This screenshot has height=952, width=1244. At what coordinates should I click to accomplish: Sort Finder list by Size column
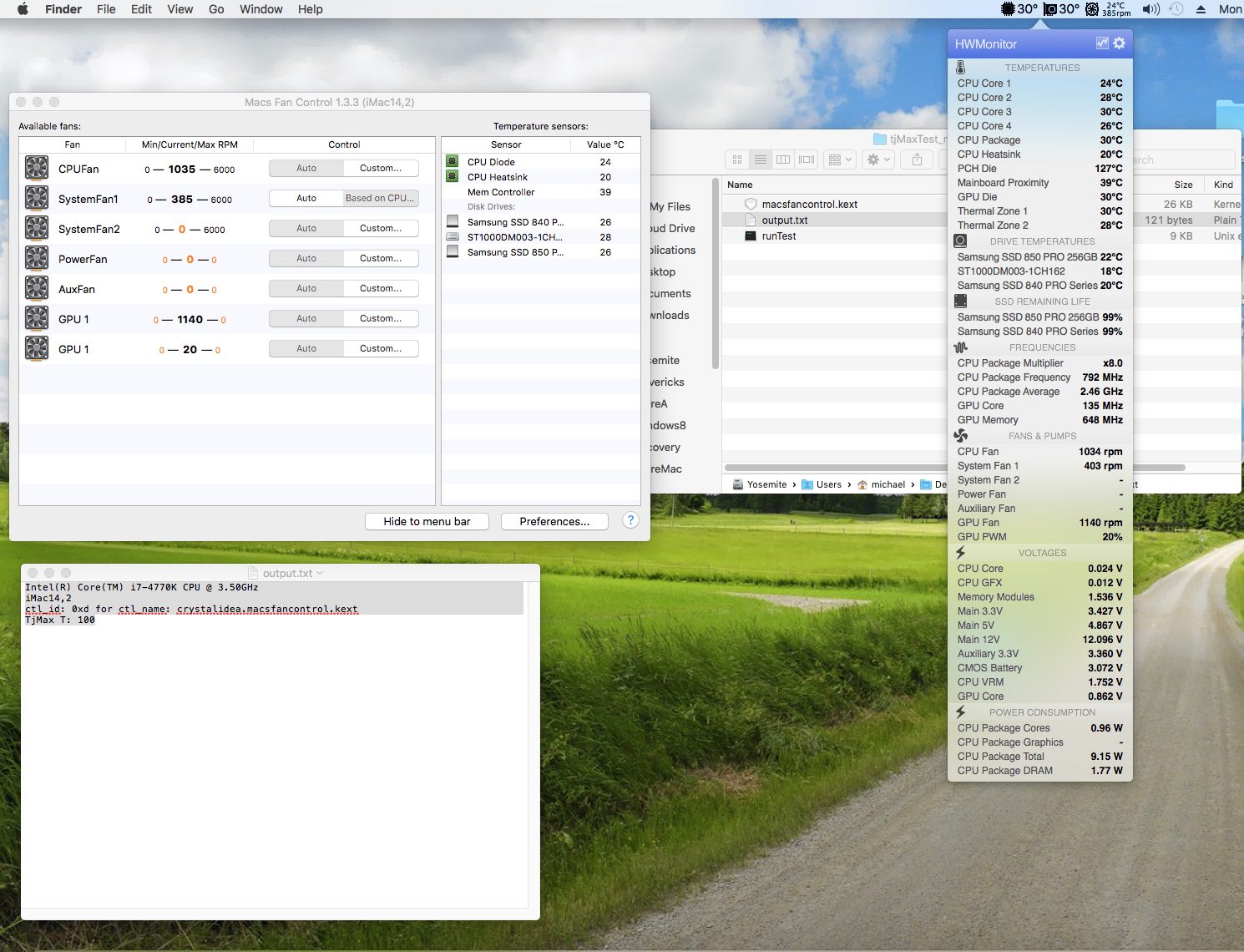[1183, 185]
